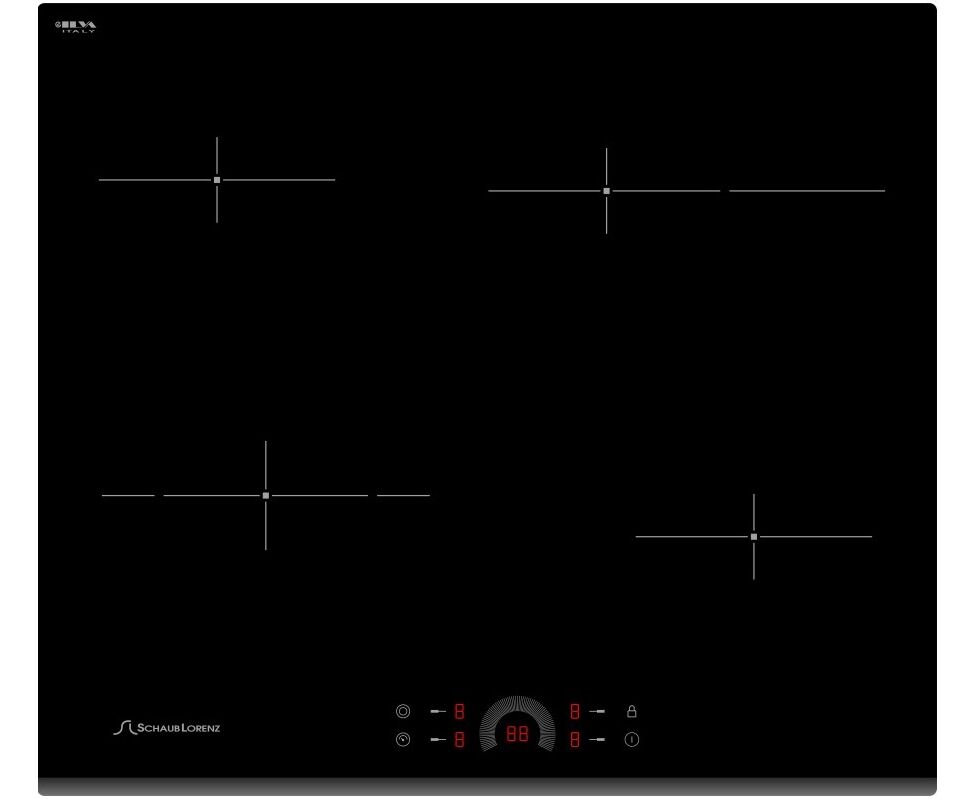Select the top-left zone indicator digit
The width and height of the screenshot is (977, 799).
point(460,712)
